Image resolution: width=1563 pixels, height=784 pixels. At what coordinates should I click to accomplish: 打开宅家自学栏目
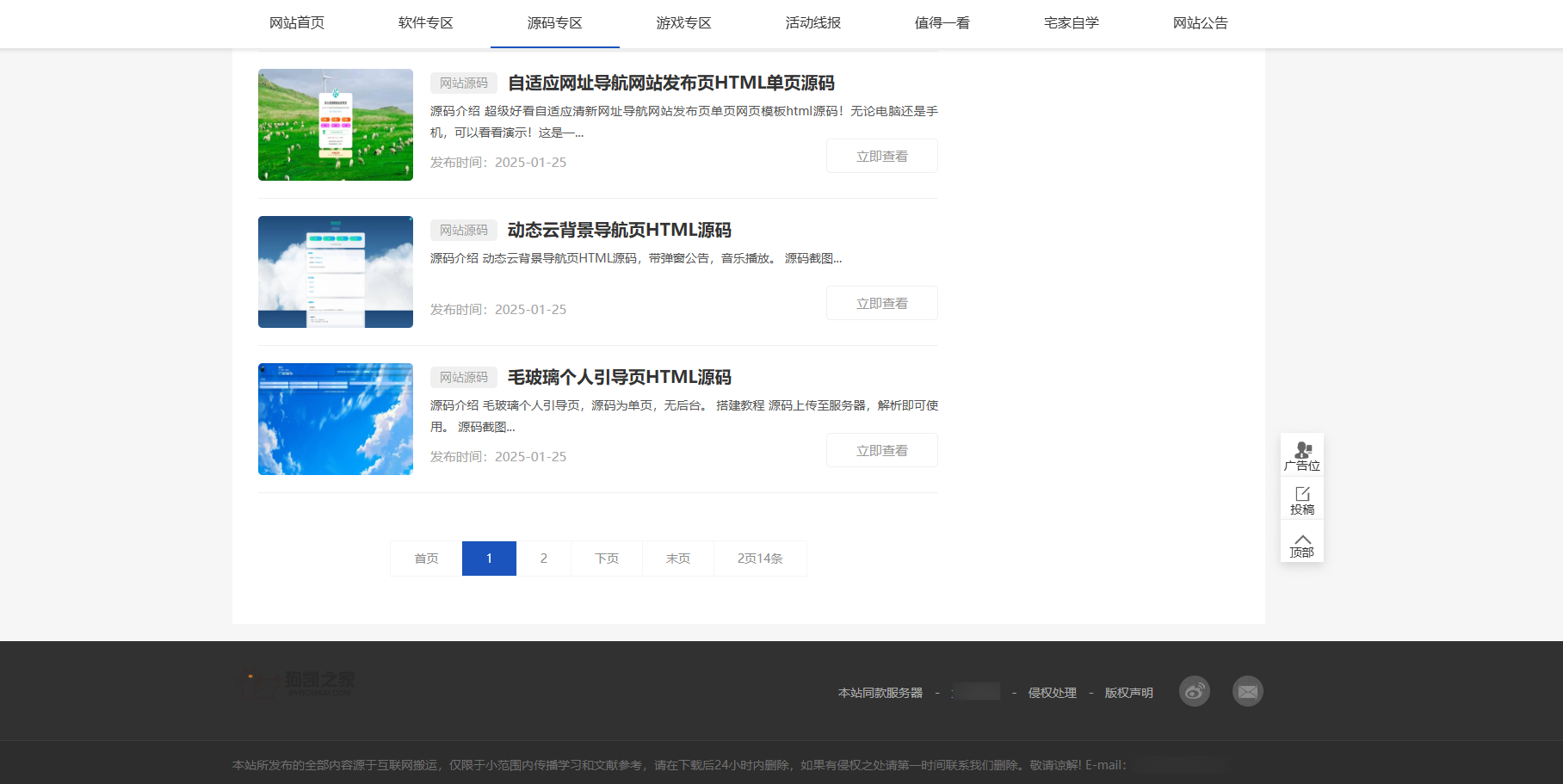click(1071, 23)
